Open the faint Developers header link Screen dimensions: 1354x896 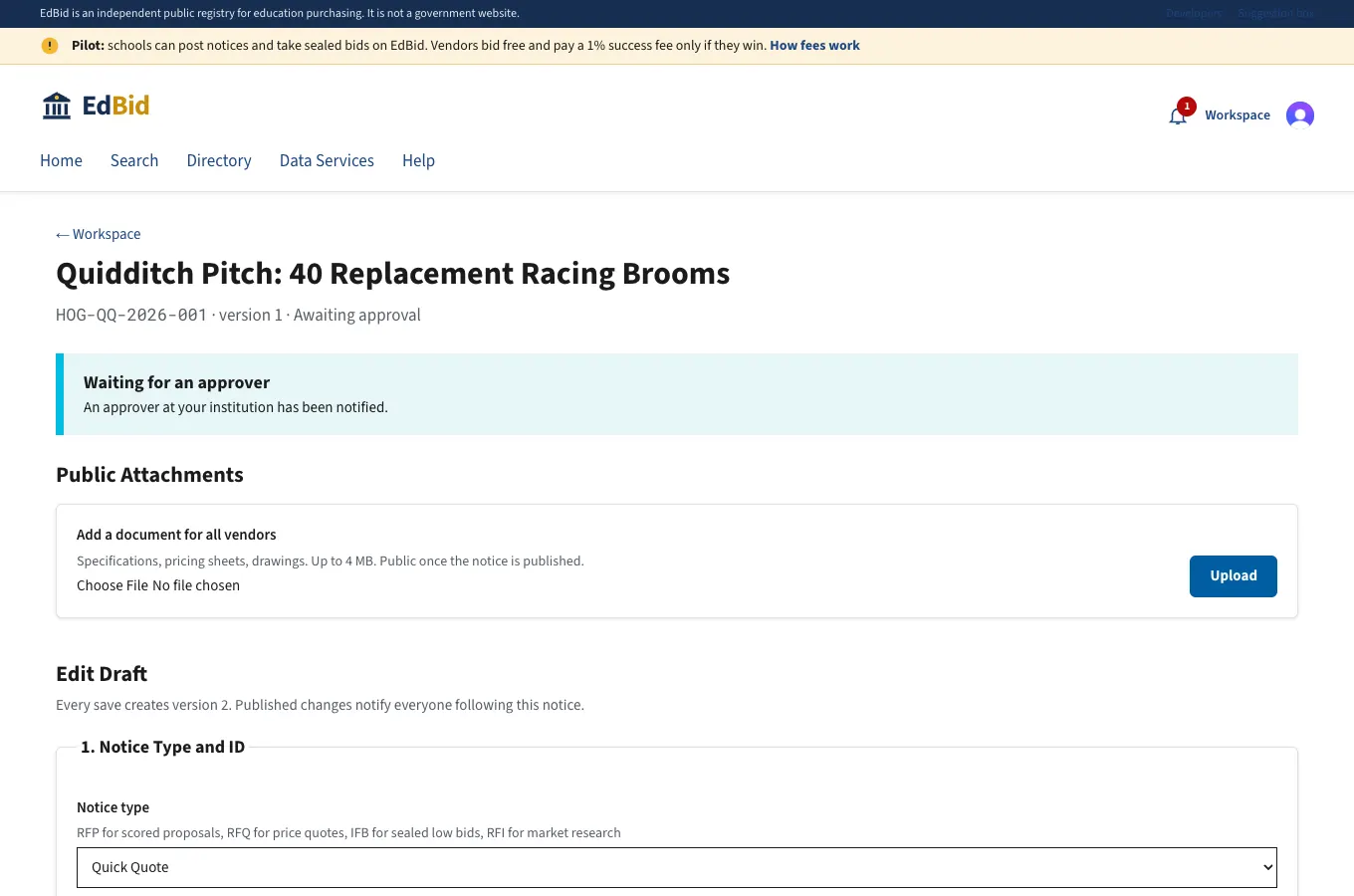coord(1194,13)
